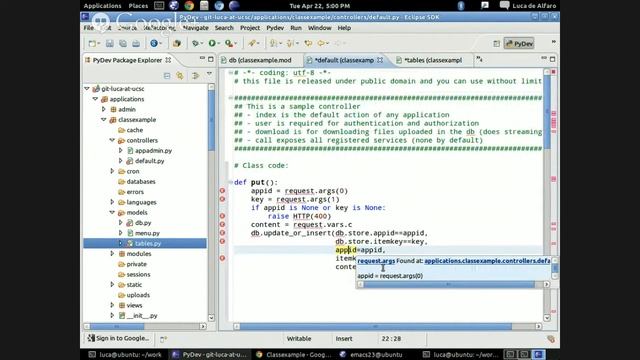The image size is (640, 360).
Task: Open the Applications menu in top panel
Action: (x=102, y=6)
